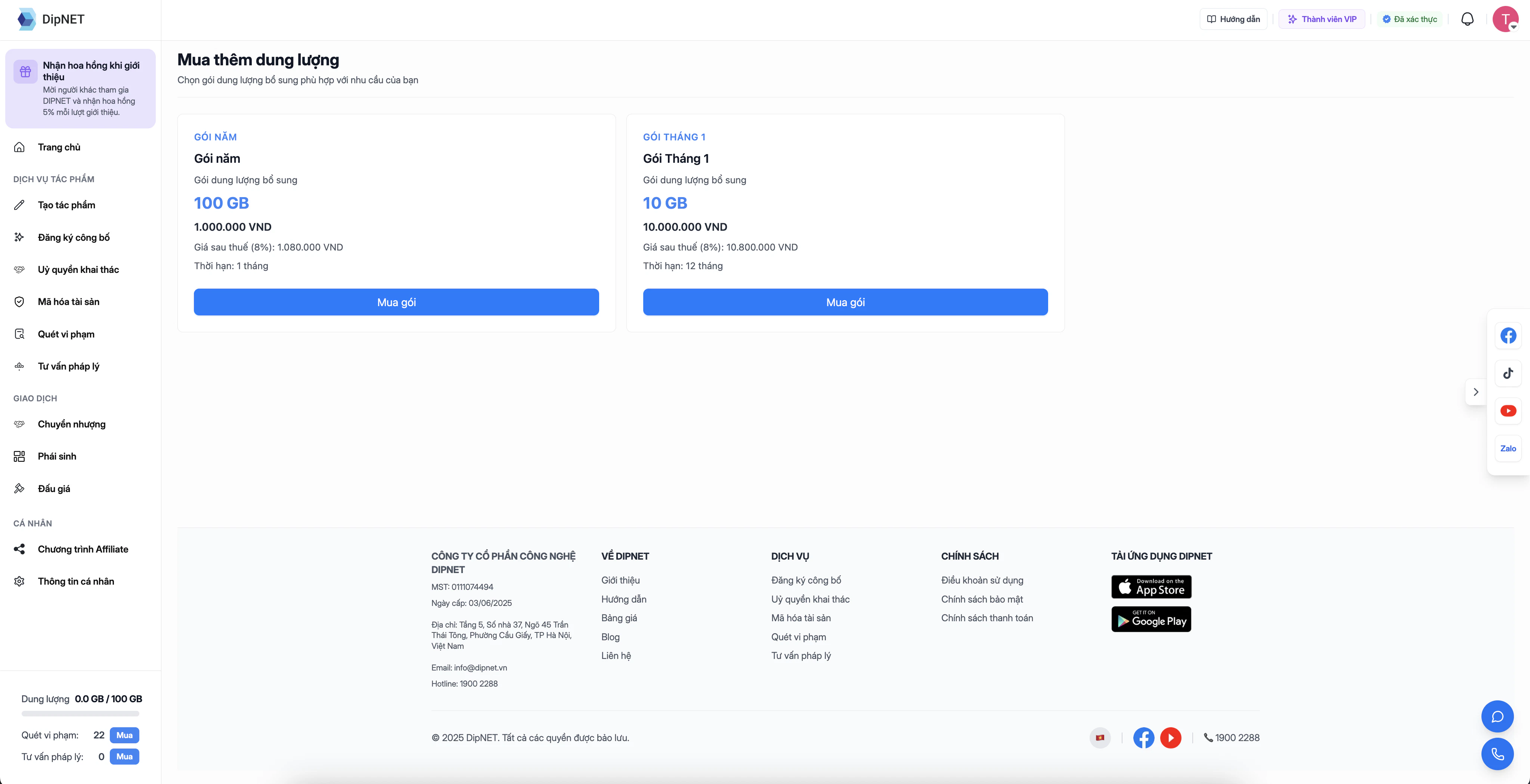Click the DipNET logo
This screenshot has width=1530, height=784.
point(51,19)
